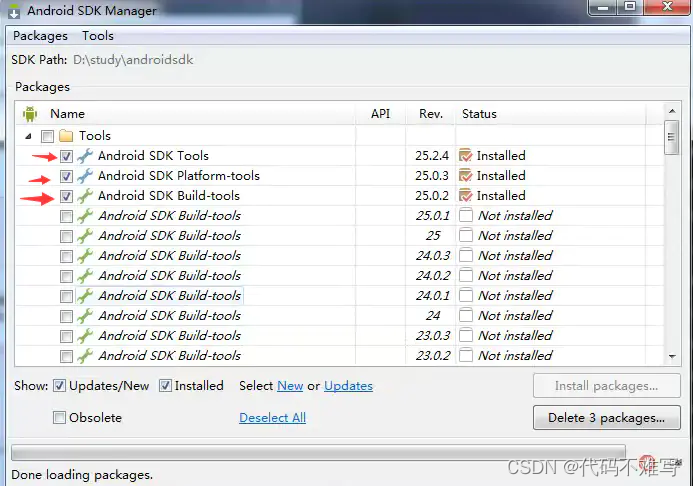Image resolution: width=693 pixels, height=486 pixels.
Task: Click the scrollbar up arrow
Action: (x=672, y=111)
